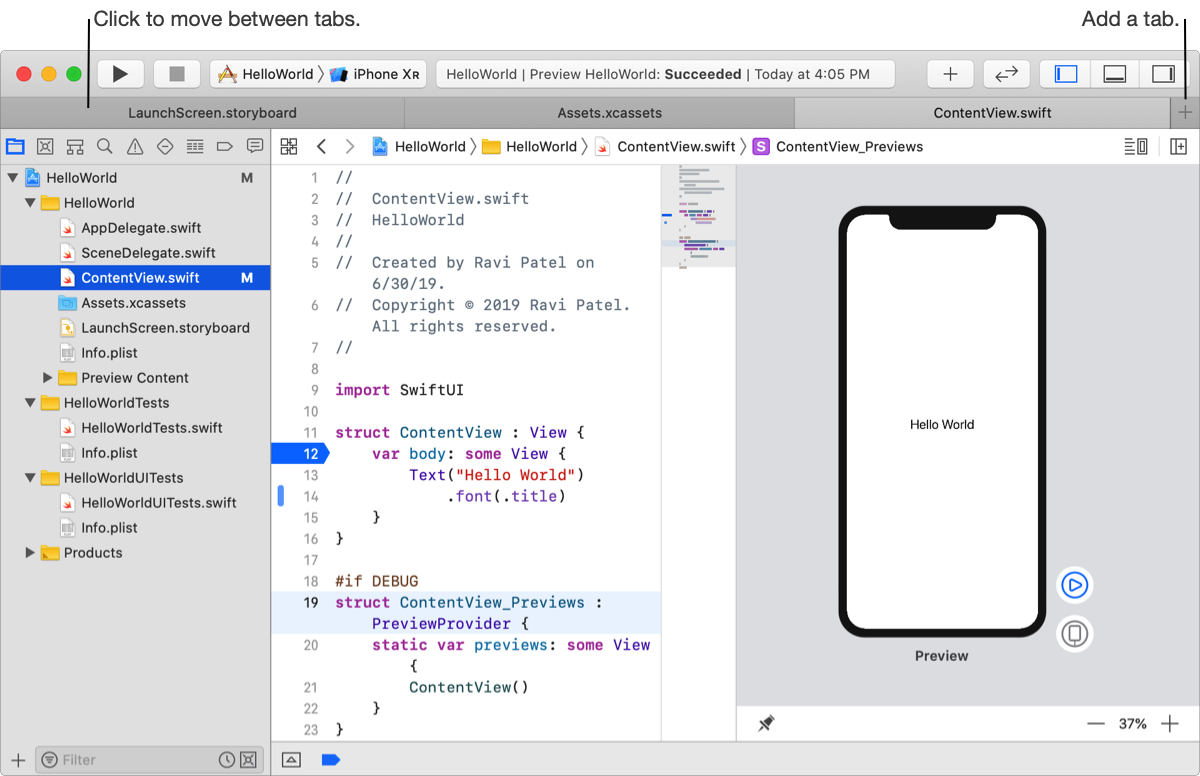The image size is (1200, 776).
Task: Switch to the LaunchScreen.storyboard tab
Action: click(x=212, y=113)
